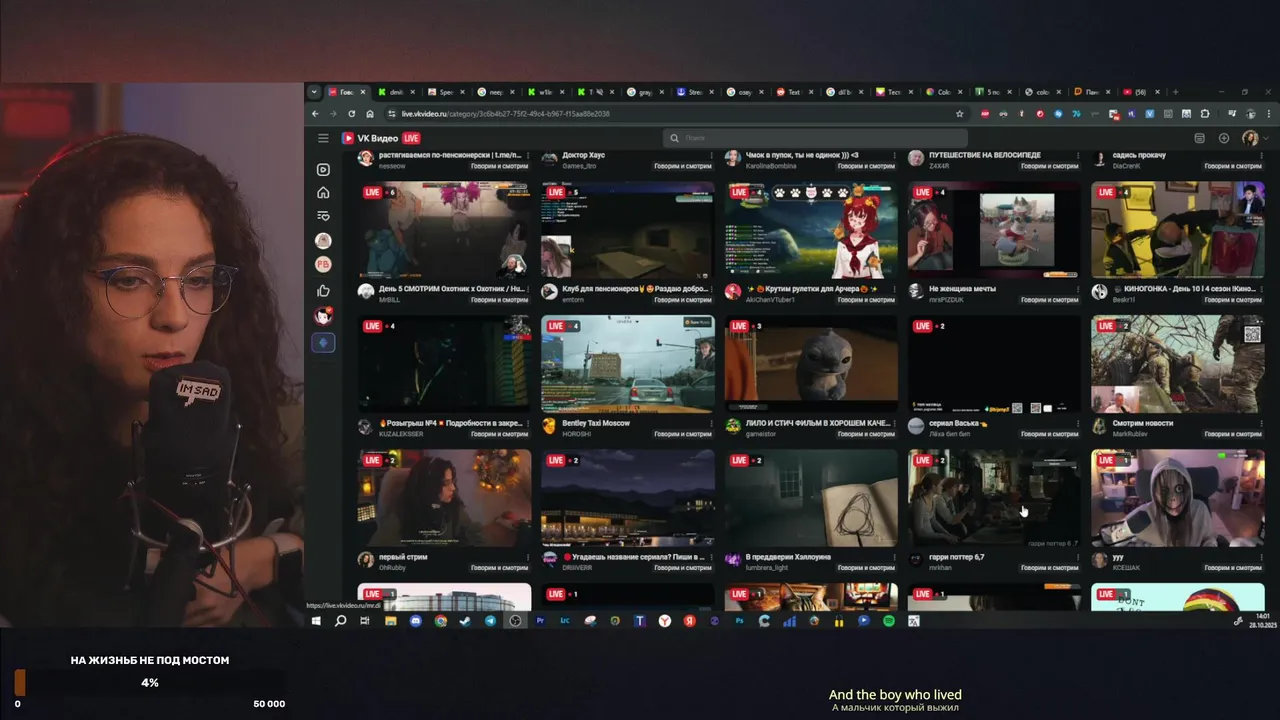1280x720 pixels.
Task: Open the tab search dropdown arrow
Action: tap(314, 92)
